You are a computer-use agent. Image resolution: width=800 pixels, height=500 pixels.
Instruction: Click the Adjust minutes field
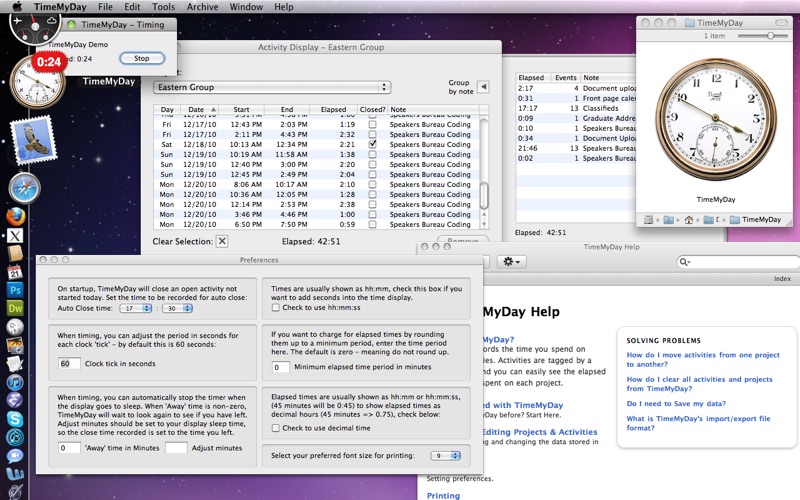coord(176,448)
